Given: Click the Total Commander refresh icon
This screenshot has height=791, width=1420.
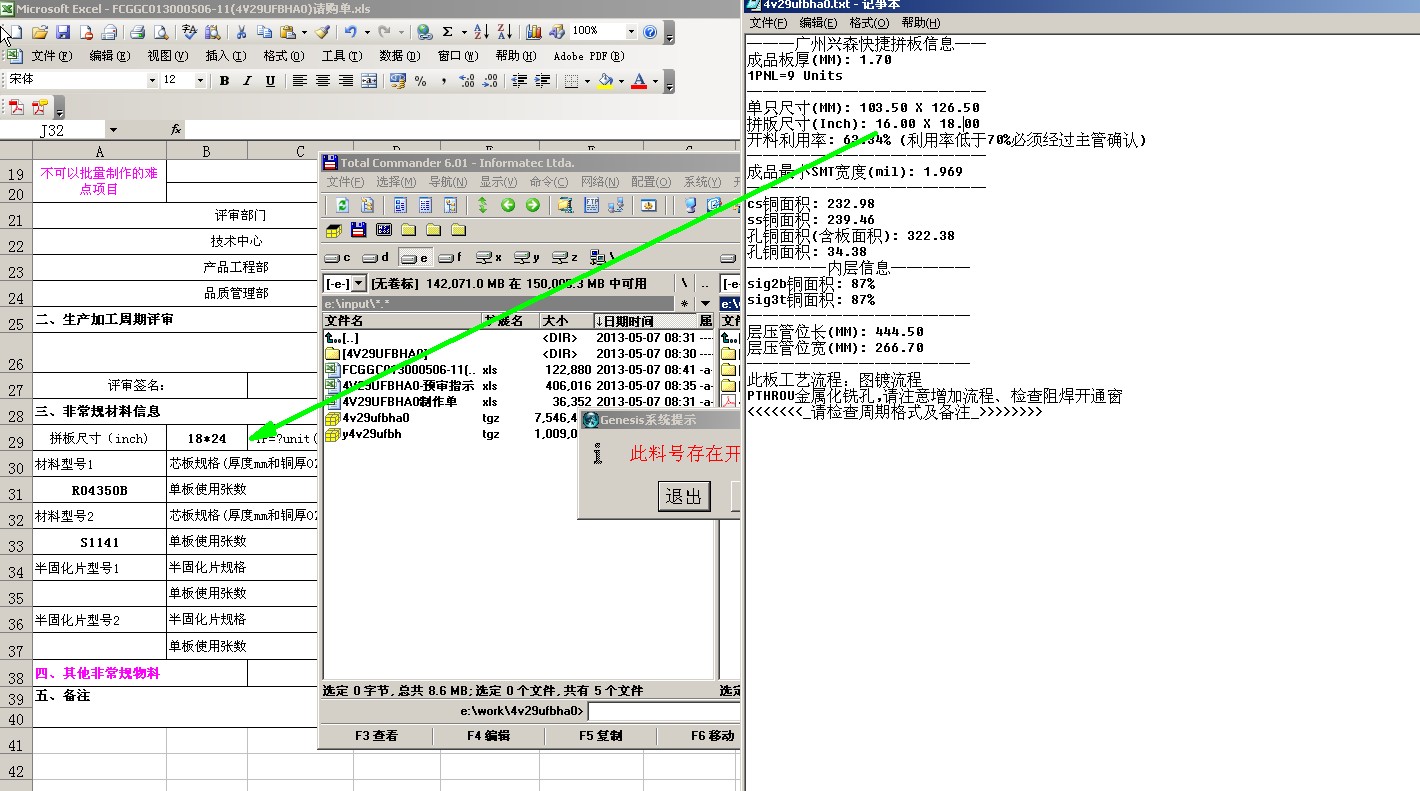Looking at the screenshot, I should [342, 205].
